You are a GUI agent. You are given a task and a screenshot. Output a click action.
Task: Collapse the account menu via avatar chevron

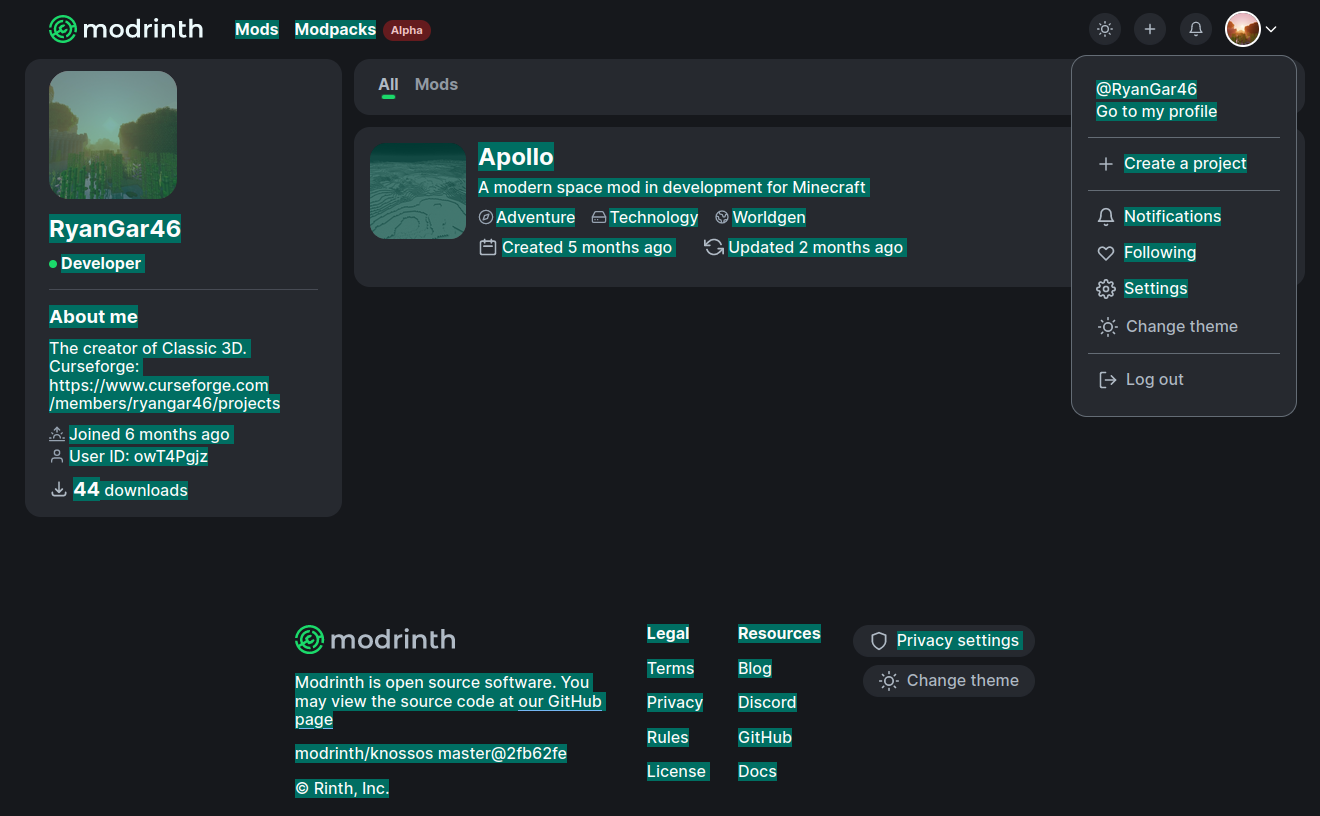[1270, 29]
